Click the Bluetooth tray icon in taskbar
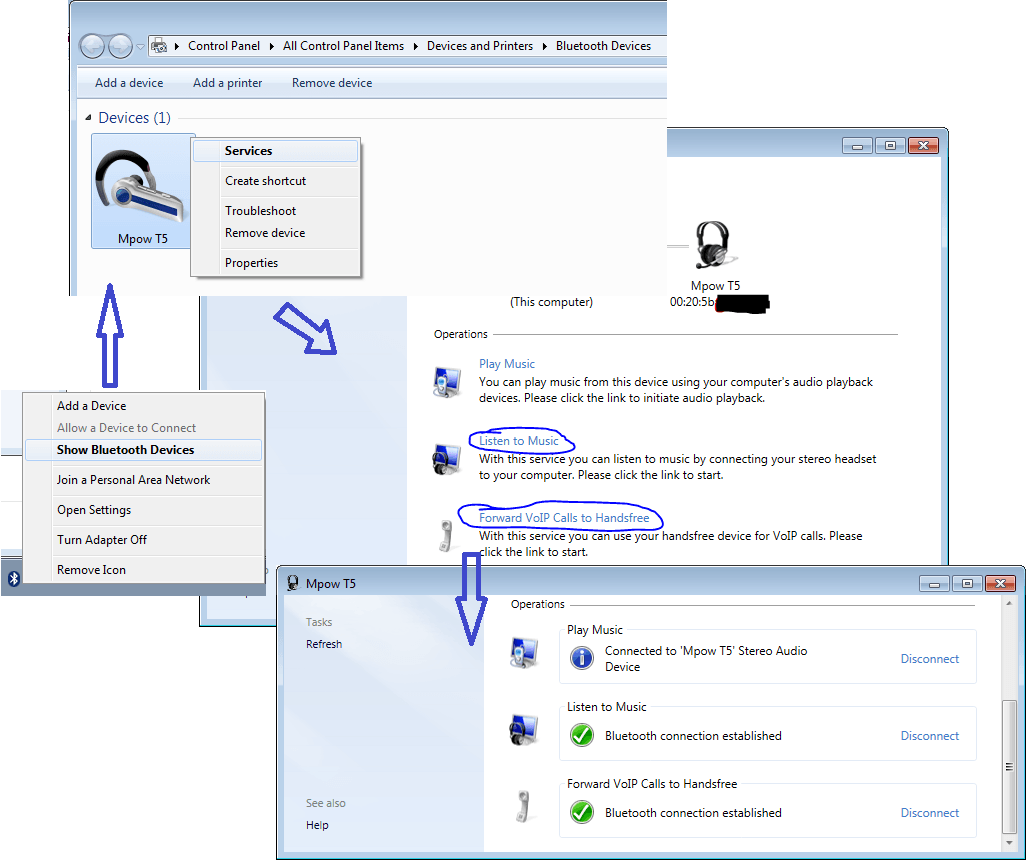Image resolution: width=1031 pixels, height=864 pixels. 14,579
